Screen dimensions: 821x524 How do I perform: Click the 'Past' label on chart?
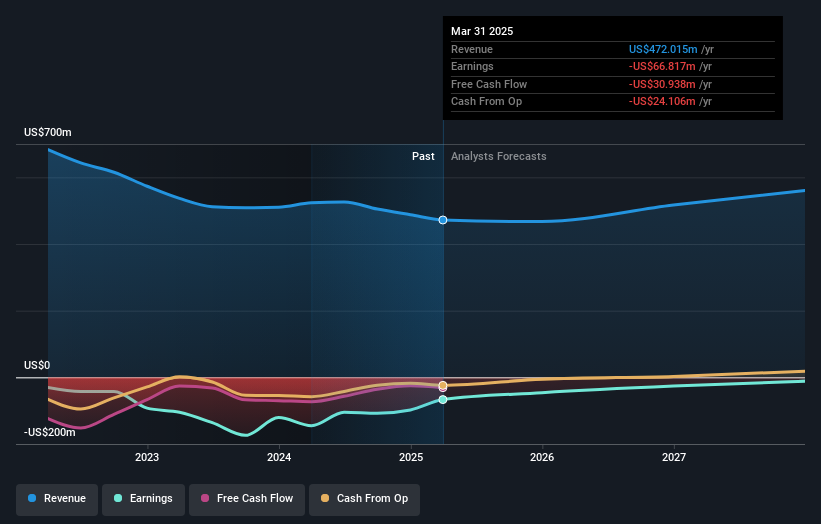(423, 157)
